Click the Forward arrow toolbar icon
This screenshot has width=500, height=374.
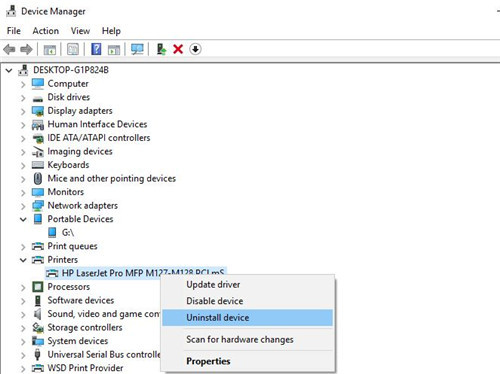pos(26,50)
